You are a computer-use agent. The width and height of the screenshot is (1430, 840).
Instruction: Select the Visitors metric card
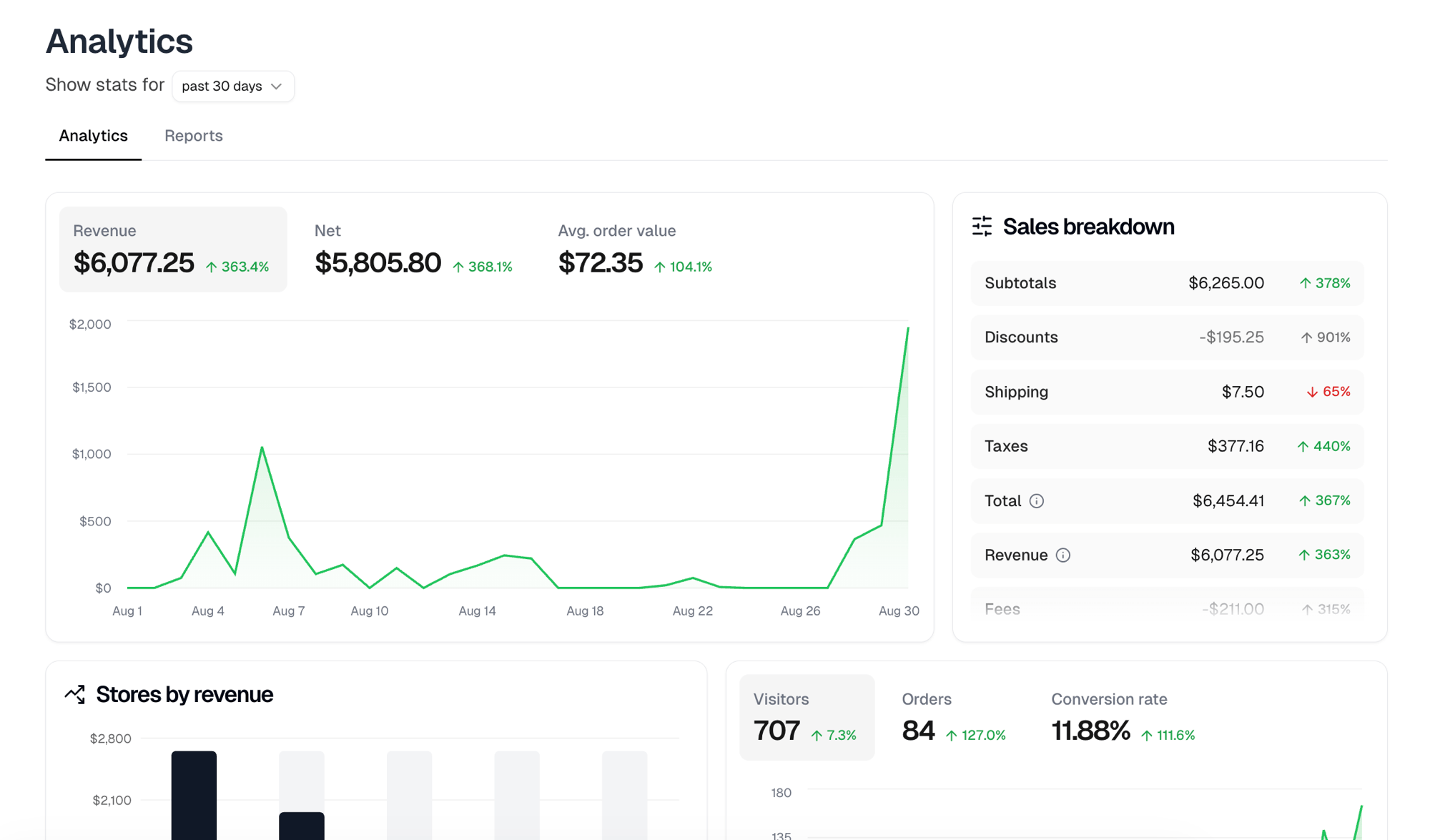(x=807, y=717)
